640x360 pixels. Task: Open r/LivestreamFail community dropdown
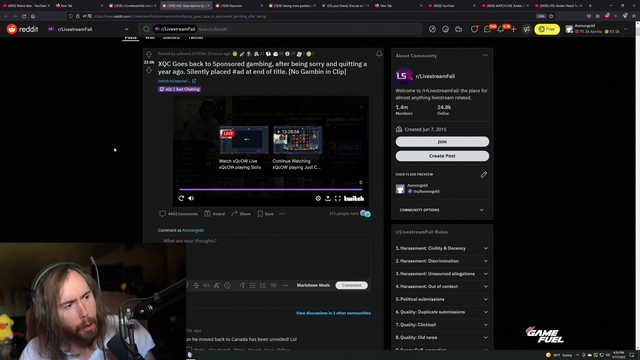coord(88,29)
